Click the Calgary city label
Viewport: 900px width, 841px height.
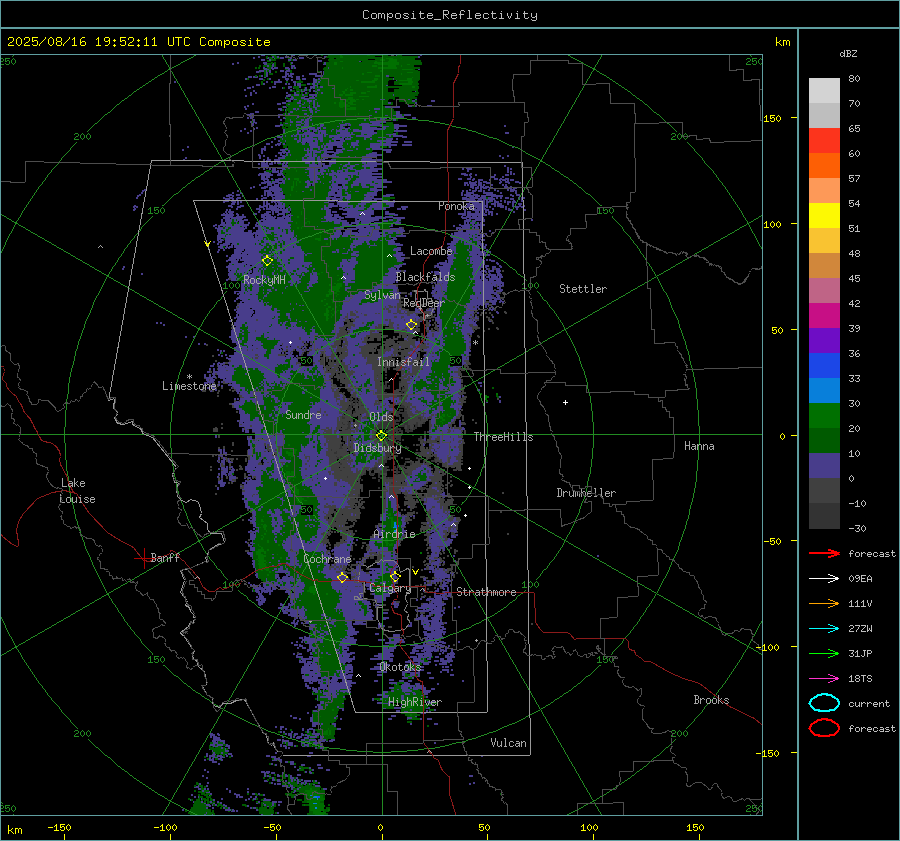(390, 588)
